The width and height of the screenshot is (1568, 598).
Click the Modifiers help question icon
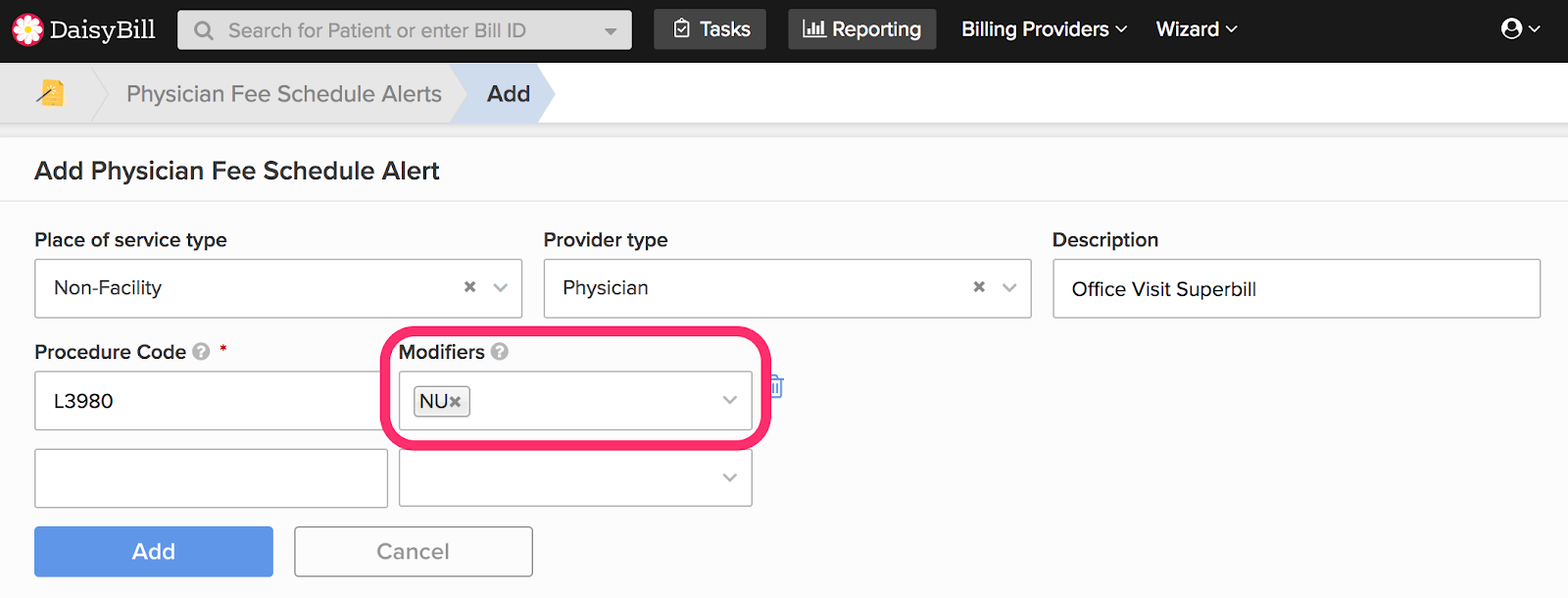pyautogui.click(x=500, y=352)
